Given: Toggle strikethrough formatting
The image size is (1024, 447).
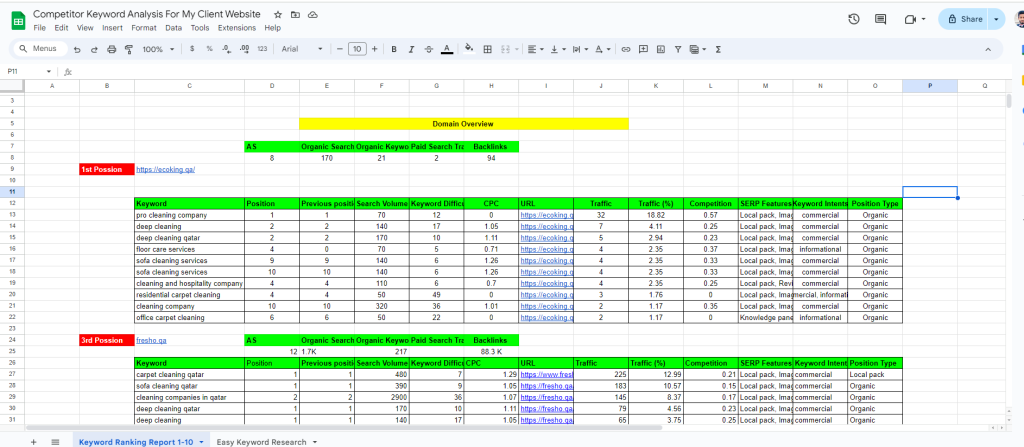Looking at the screenshot, I should (427, 48).
